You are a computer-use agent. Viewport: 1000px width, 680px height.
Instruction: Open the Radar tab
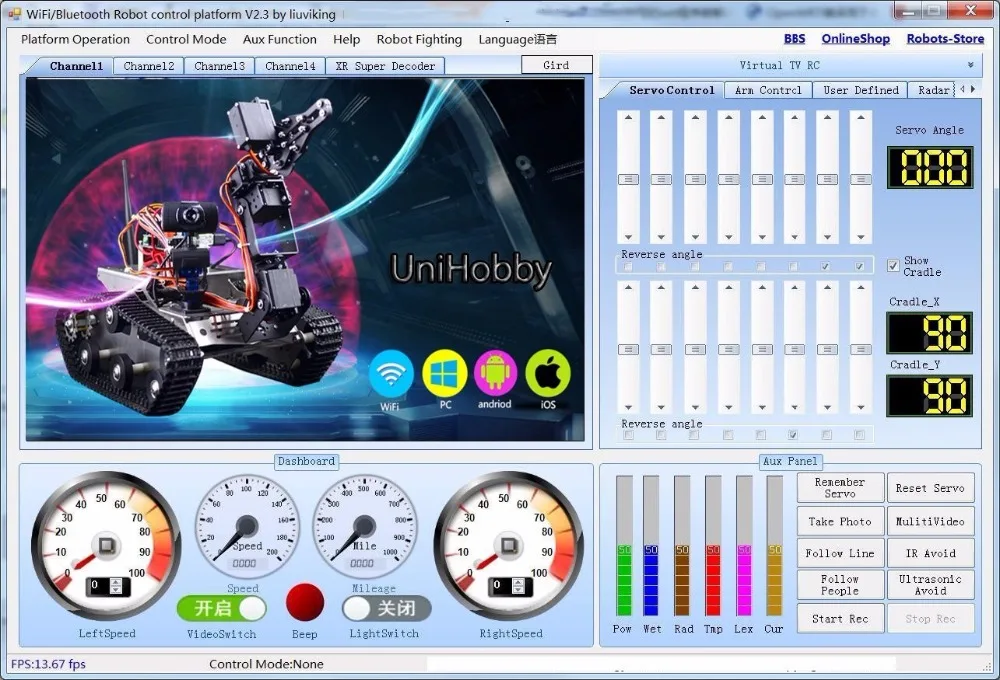(933, 90)
